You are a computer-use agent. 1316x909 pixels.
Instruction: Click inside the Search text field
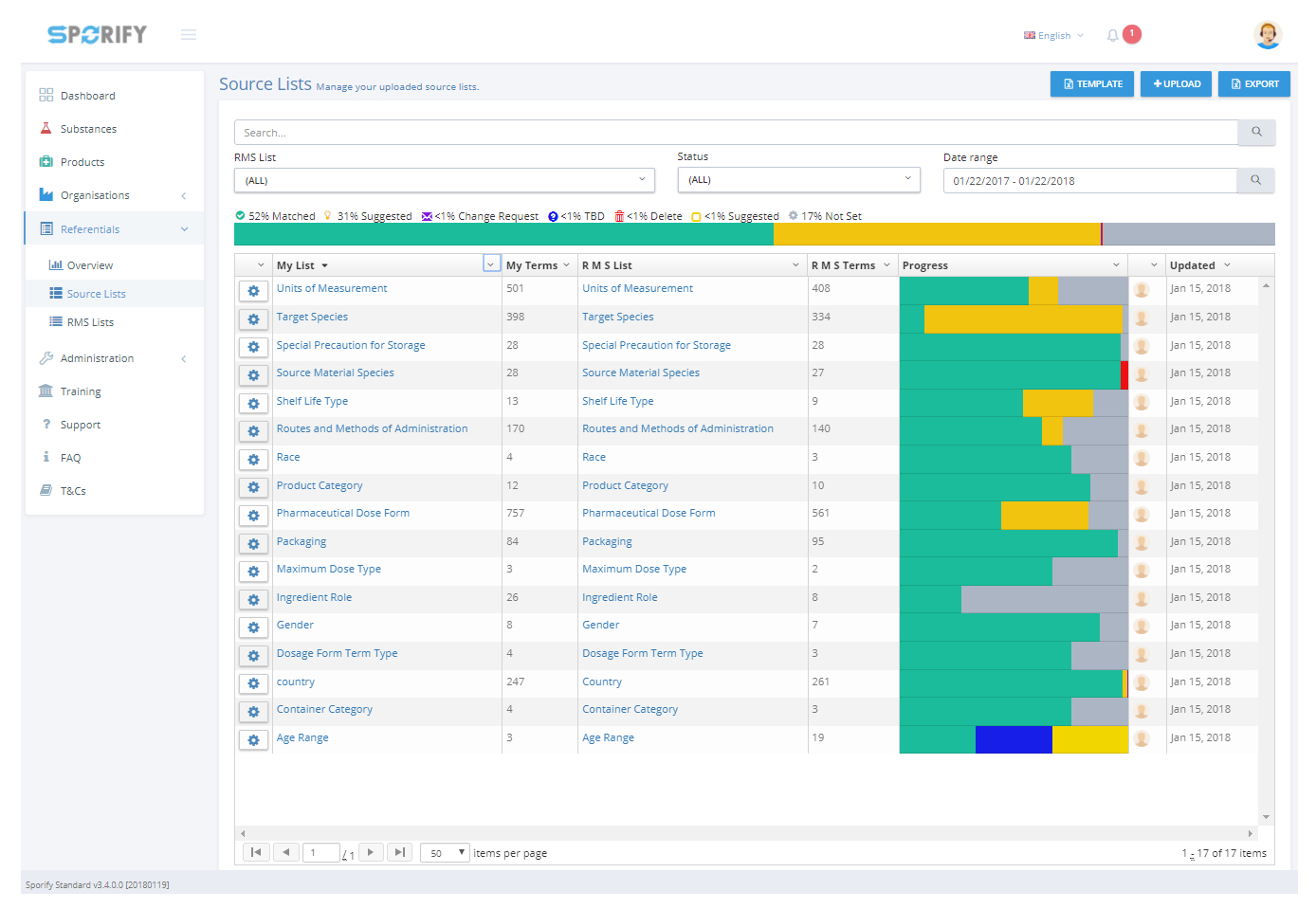tap(664, 132)
